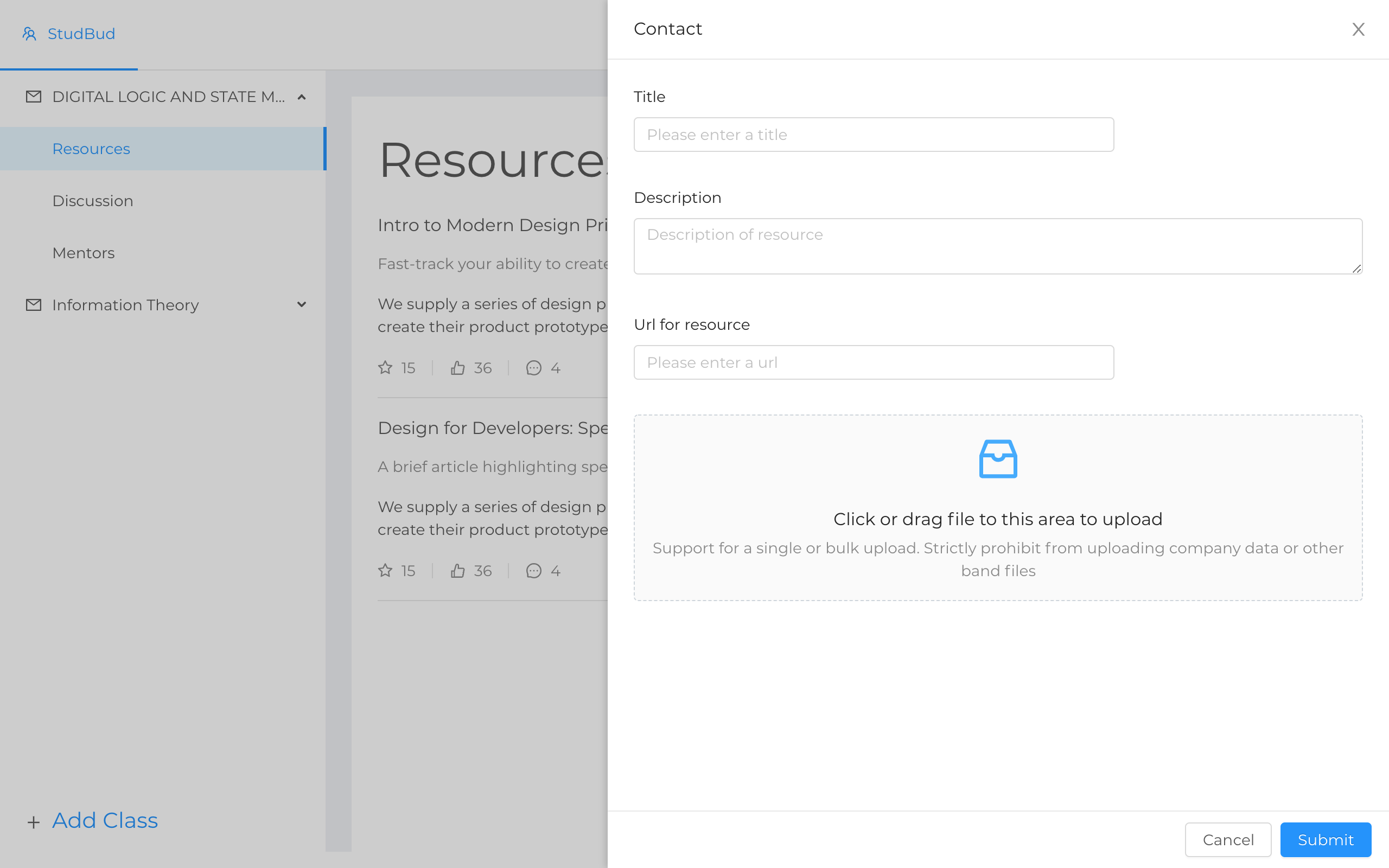Image resolution: width=1389 pixels, height=868 pixels.
Task: Close the Contact drawer with the X
Action: pos(1358,29)
